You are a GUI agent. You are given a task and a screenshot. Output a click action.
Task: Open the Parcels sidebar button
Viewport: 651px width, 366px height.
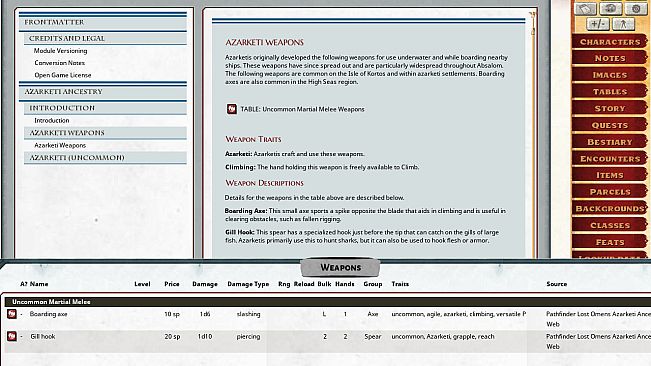pyautogui.click(x=609, y=192)
